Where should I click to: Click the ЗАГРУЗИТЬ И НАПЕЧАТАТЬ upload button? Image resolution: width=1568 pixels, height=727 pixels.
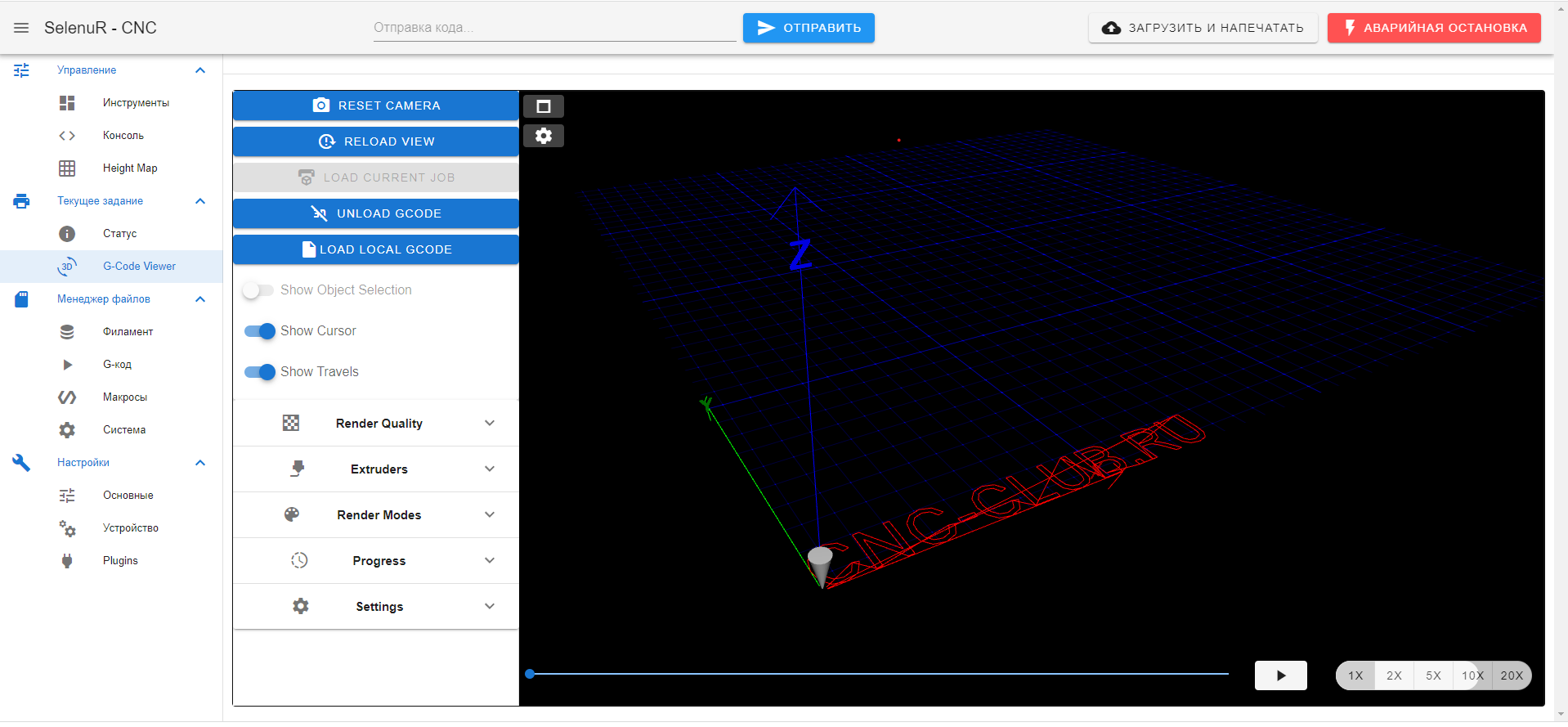point(1203,28)
